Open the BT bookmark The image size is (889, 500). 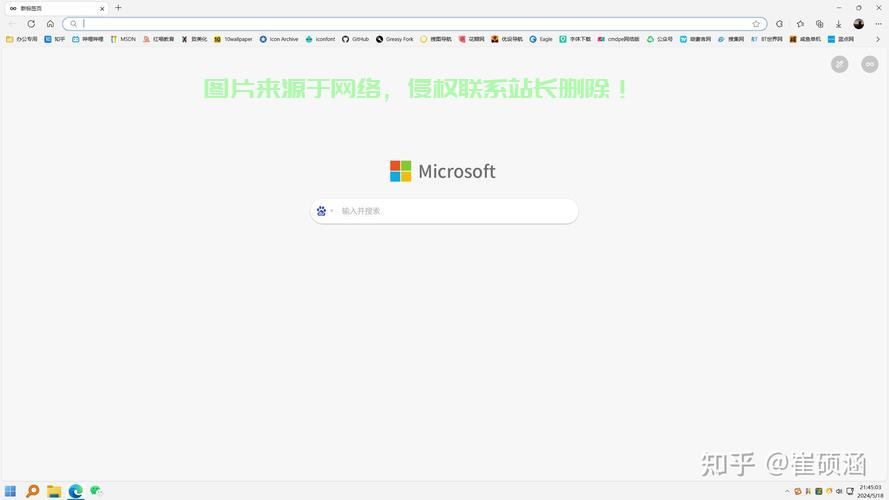(767, 39)
